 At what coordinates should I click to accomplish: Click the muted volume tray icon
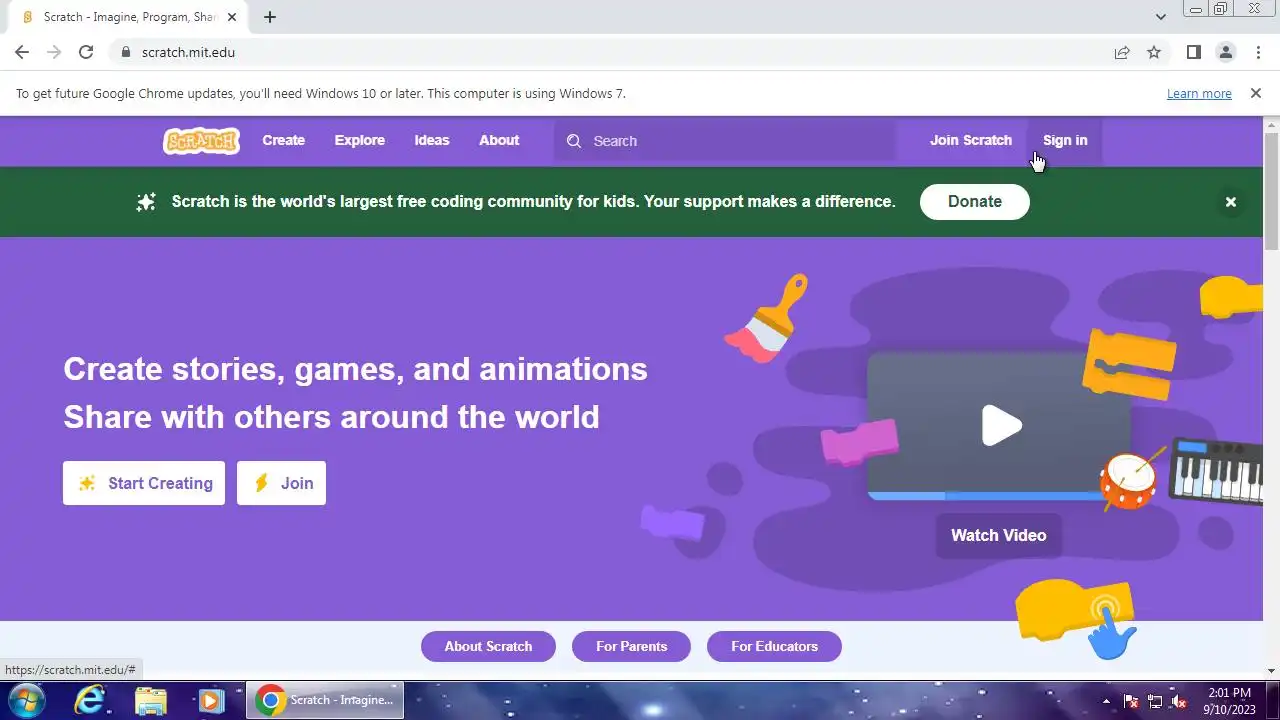[1179, 701]
